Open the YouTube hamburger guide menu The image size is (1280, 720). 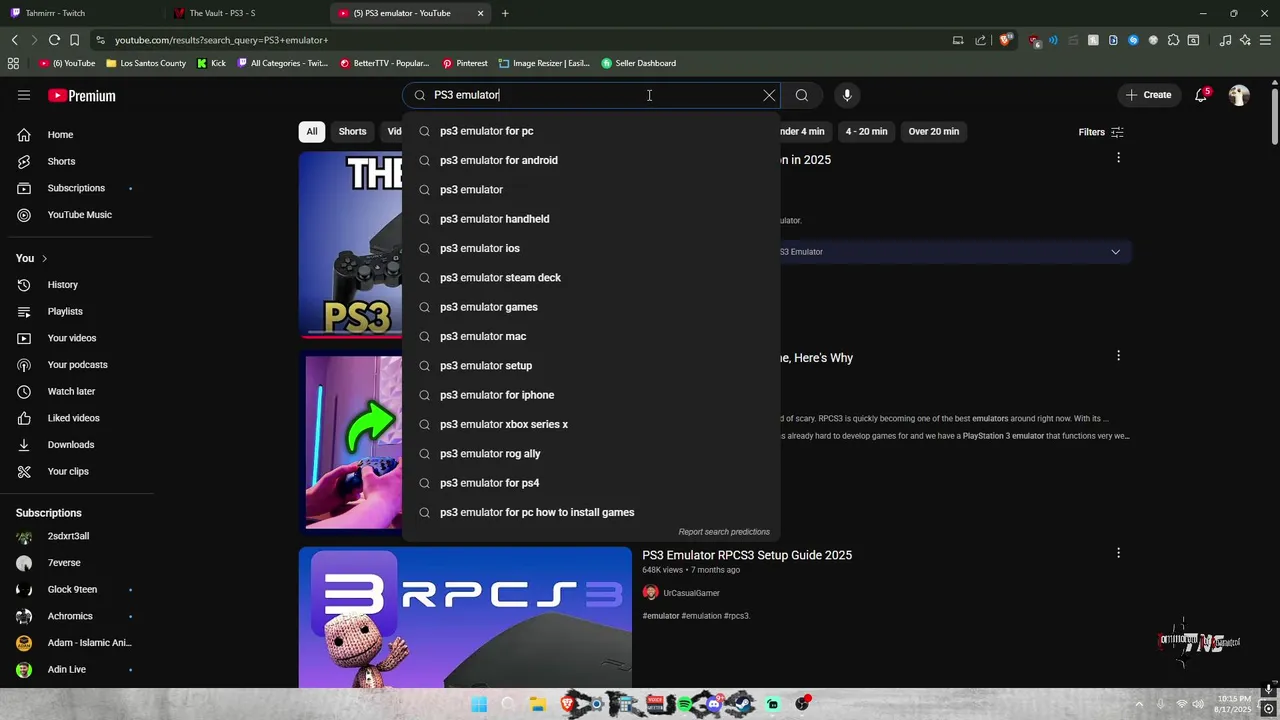24,95
